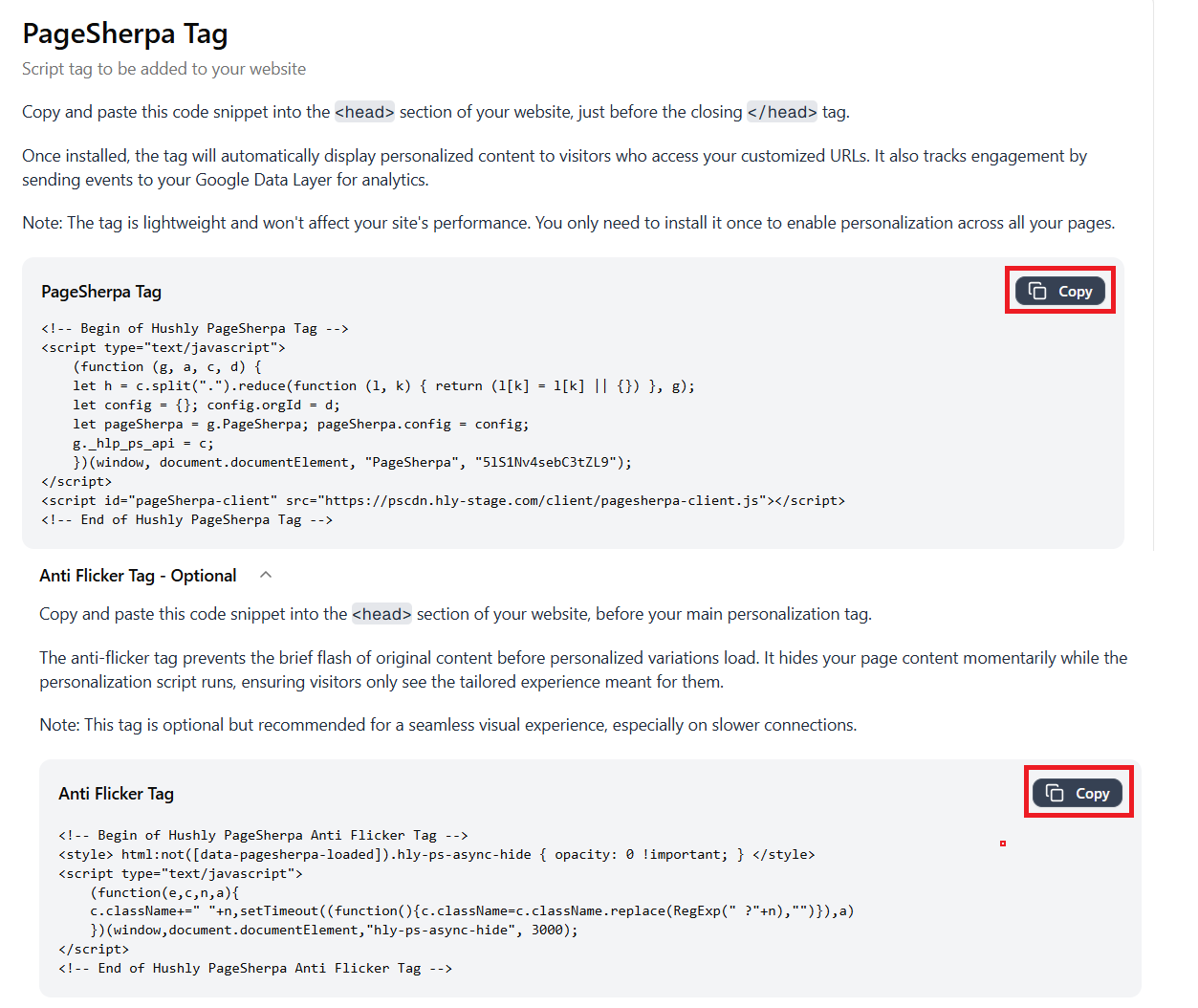
Task: Click the note 'This tag is optional but recommended'
Action: coord(448,725)
